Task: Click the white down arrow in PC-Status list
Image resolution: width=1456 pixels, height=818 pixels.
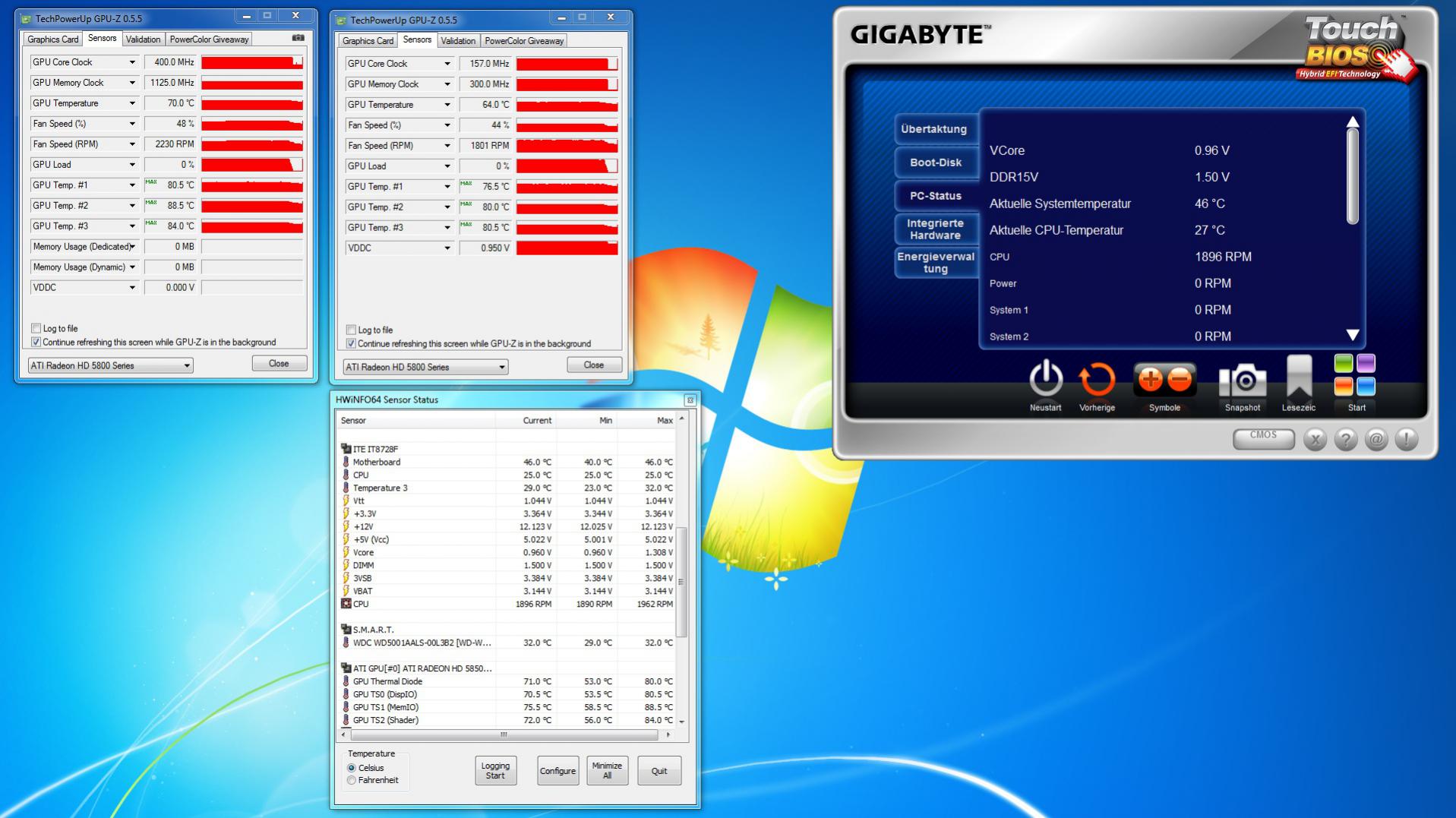Action: [x=1353, y=335]
